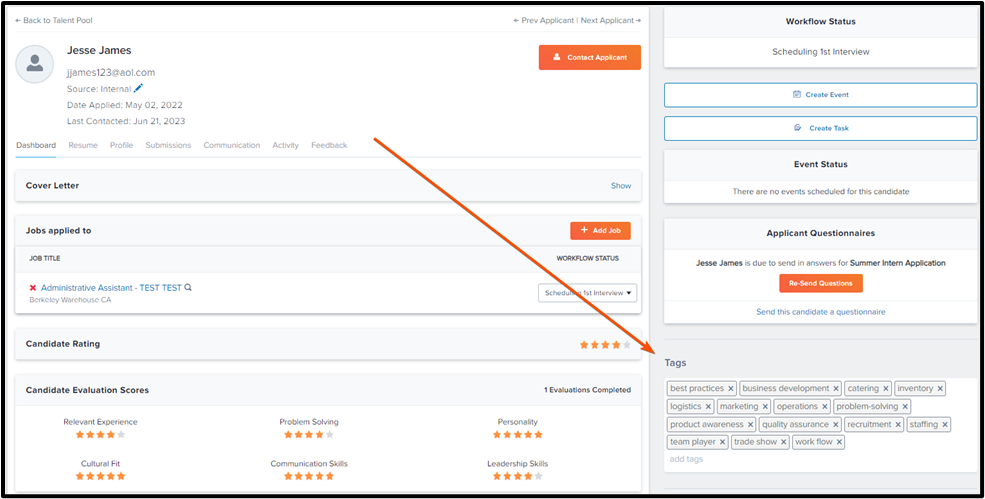Show the Cover Letter section
This screenshot has width=985, height=499.
pyautogui.click(x=621, y=186)
